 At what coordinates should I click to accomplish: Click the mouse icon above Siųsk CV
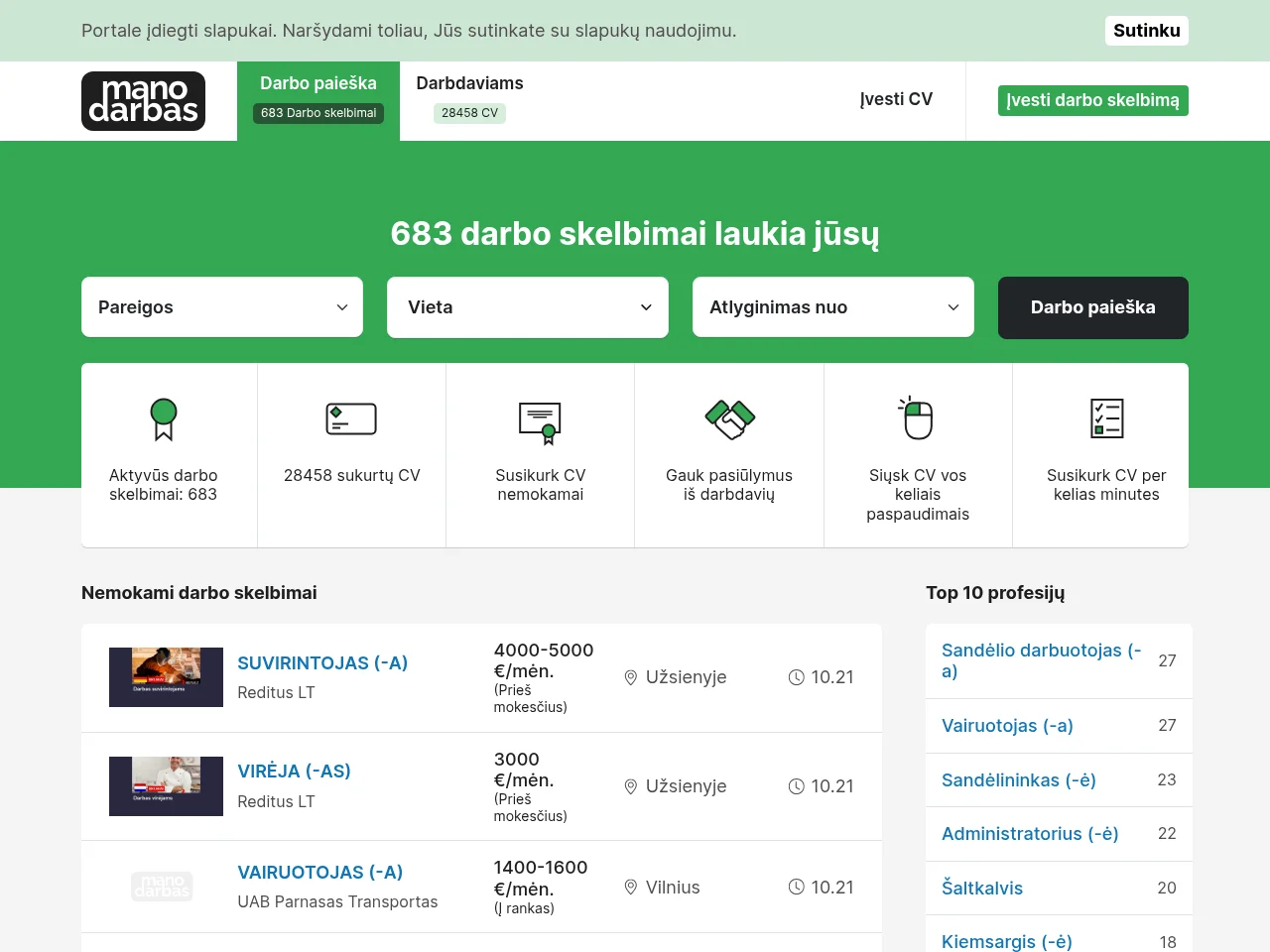point(916,417)
